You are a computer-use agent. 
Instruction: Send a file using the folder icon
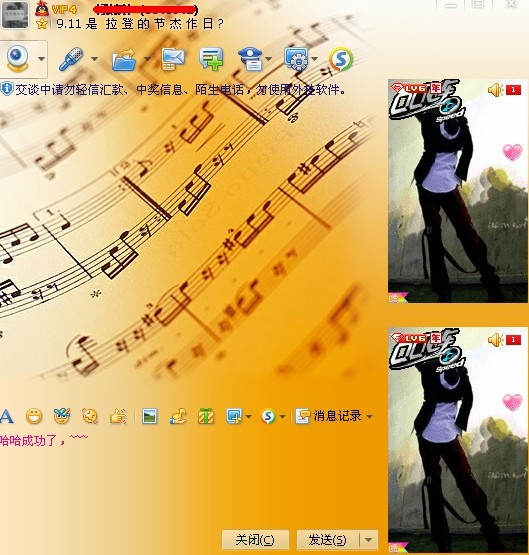[x=125, y=59]
